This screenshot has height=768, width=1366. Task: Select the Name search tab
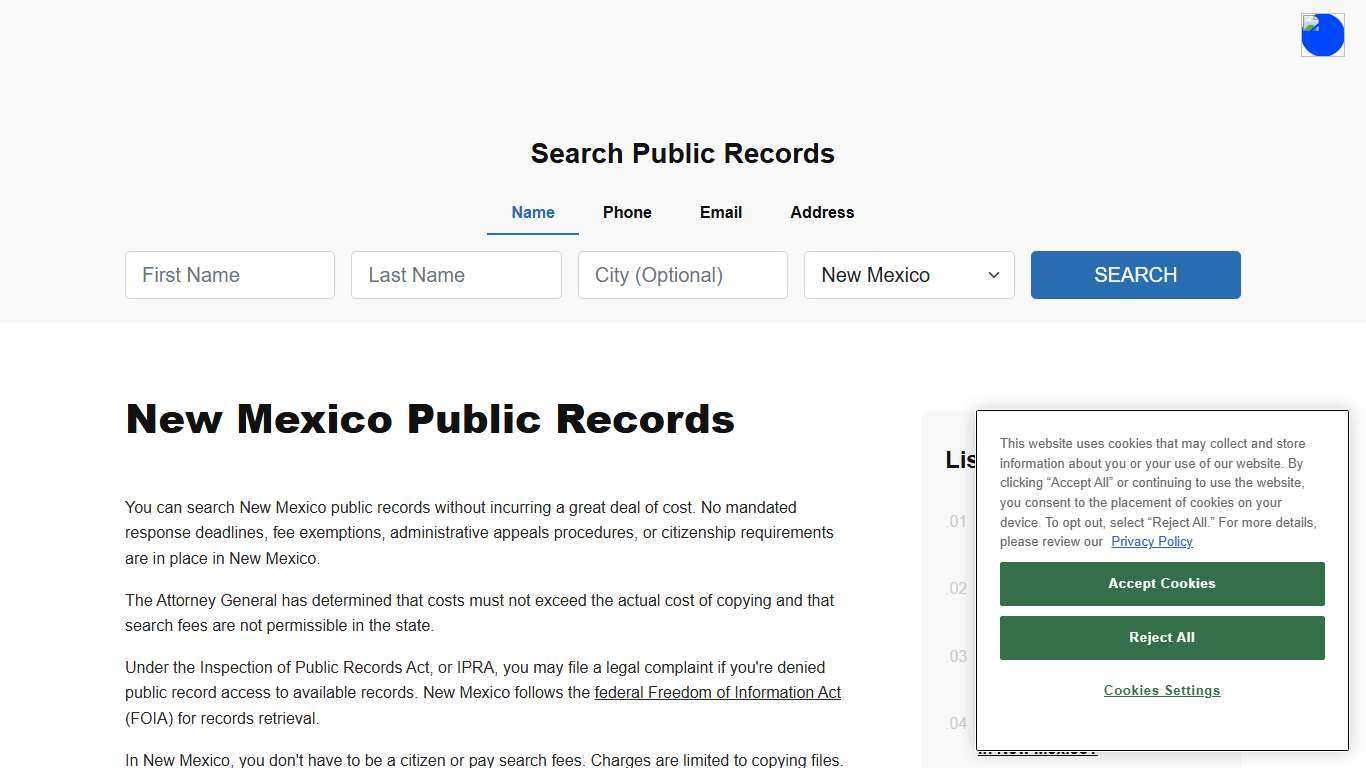click(x=532, y=212)
